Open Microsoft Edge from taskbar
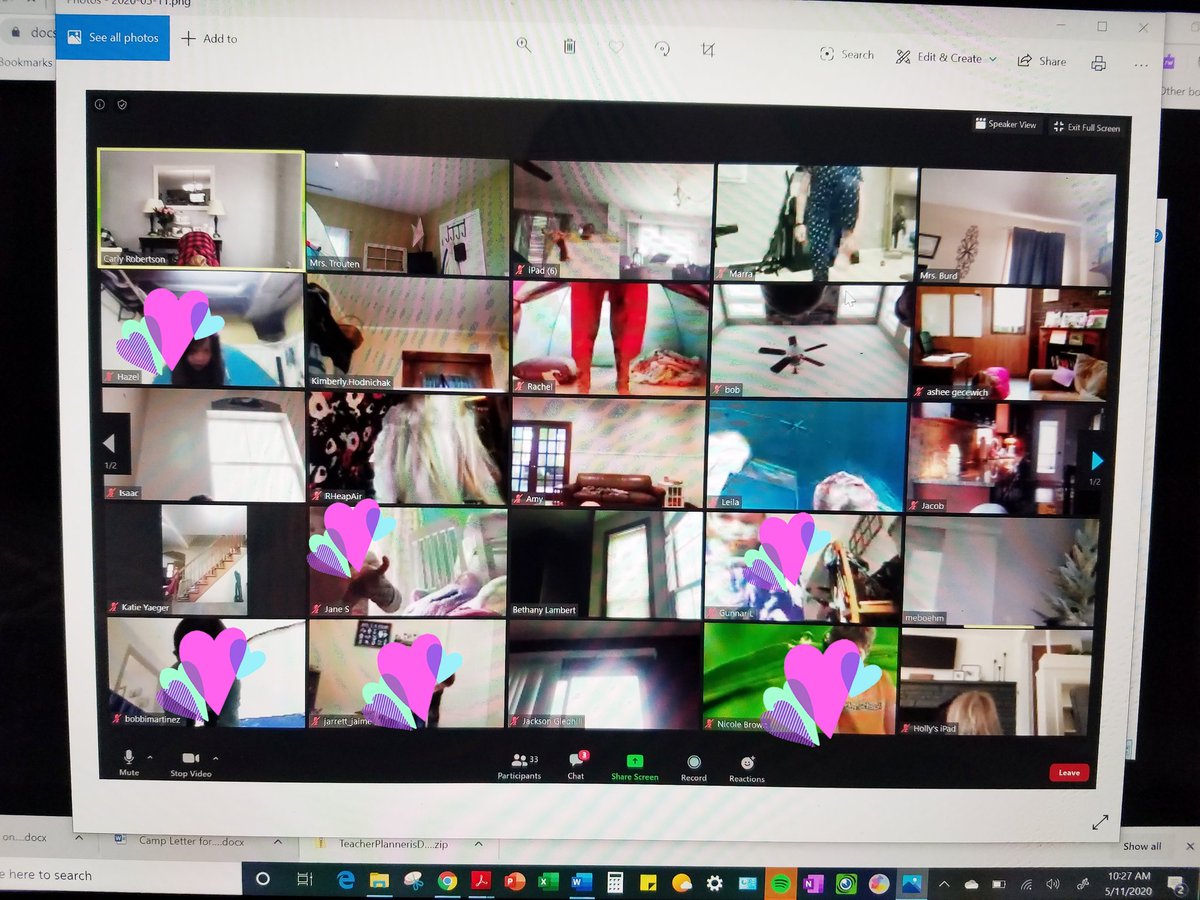Image resolution: width=1200 pixels, height=900 pixels. [x=346, y=880]
